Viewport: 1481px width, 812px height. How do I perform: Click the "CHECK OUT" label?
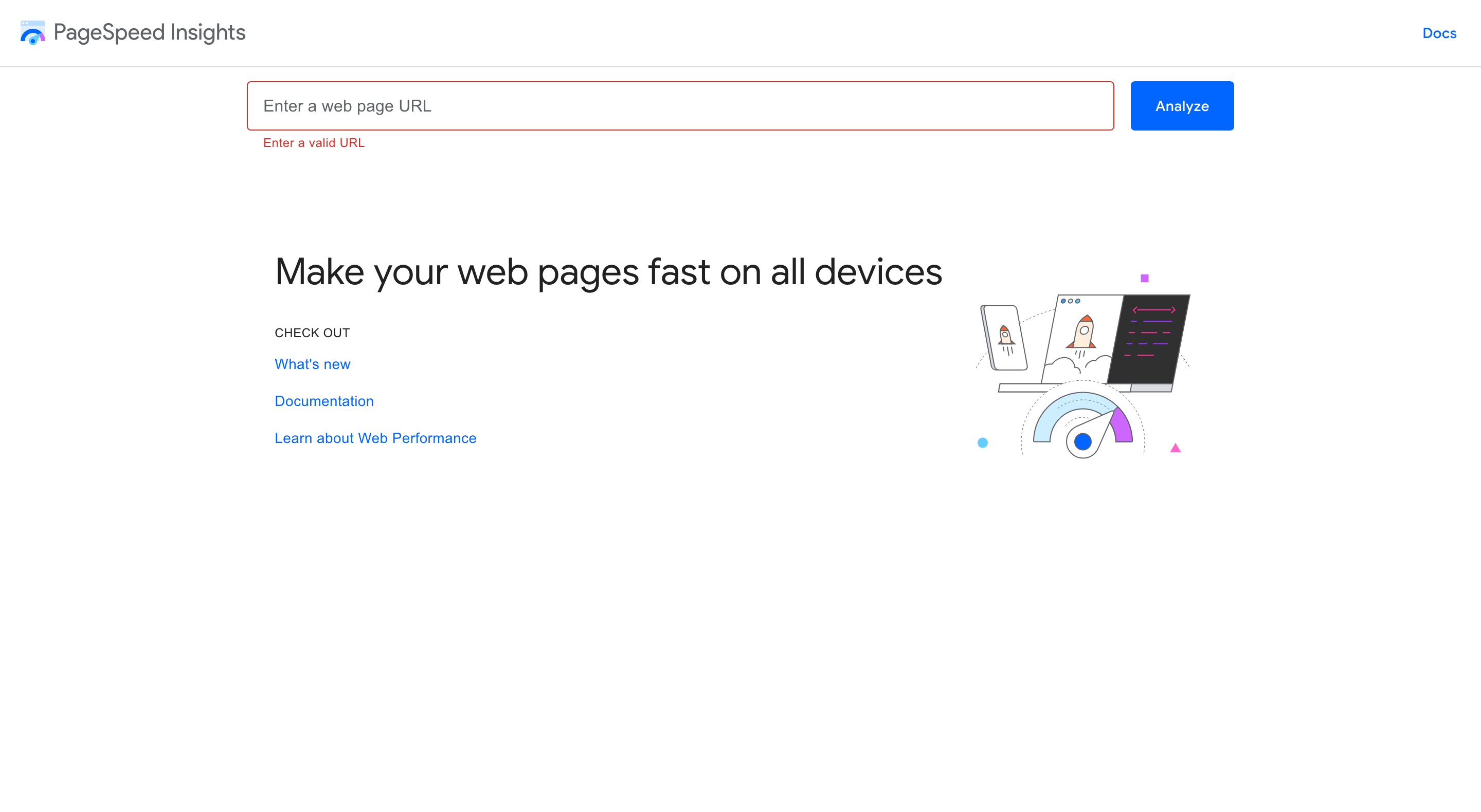(x=312, y=332)
